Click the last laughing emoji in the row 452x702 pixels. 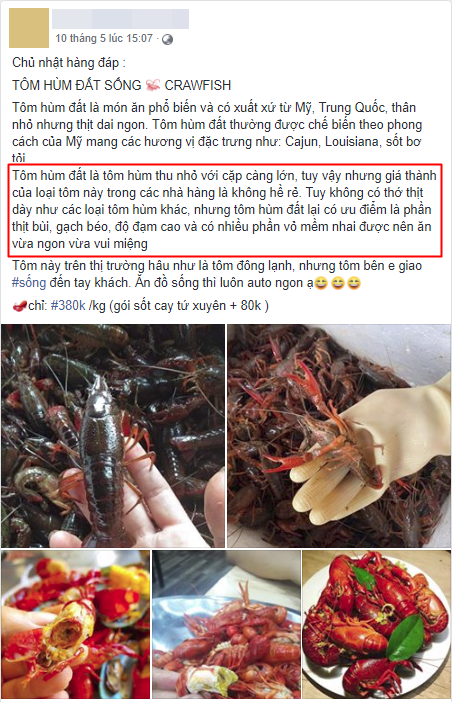click(x=354, y=283)
